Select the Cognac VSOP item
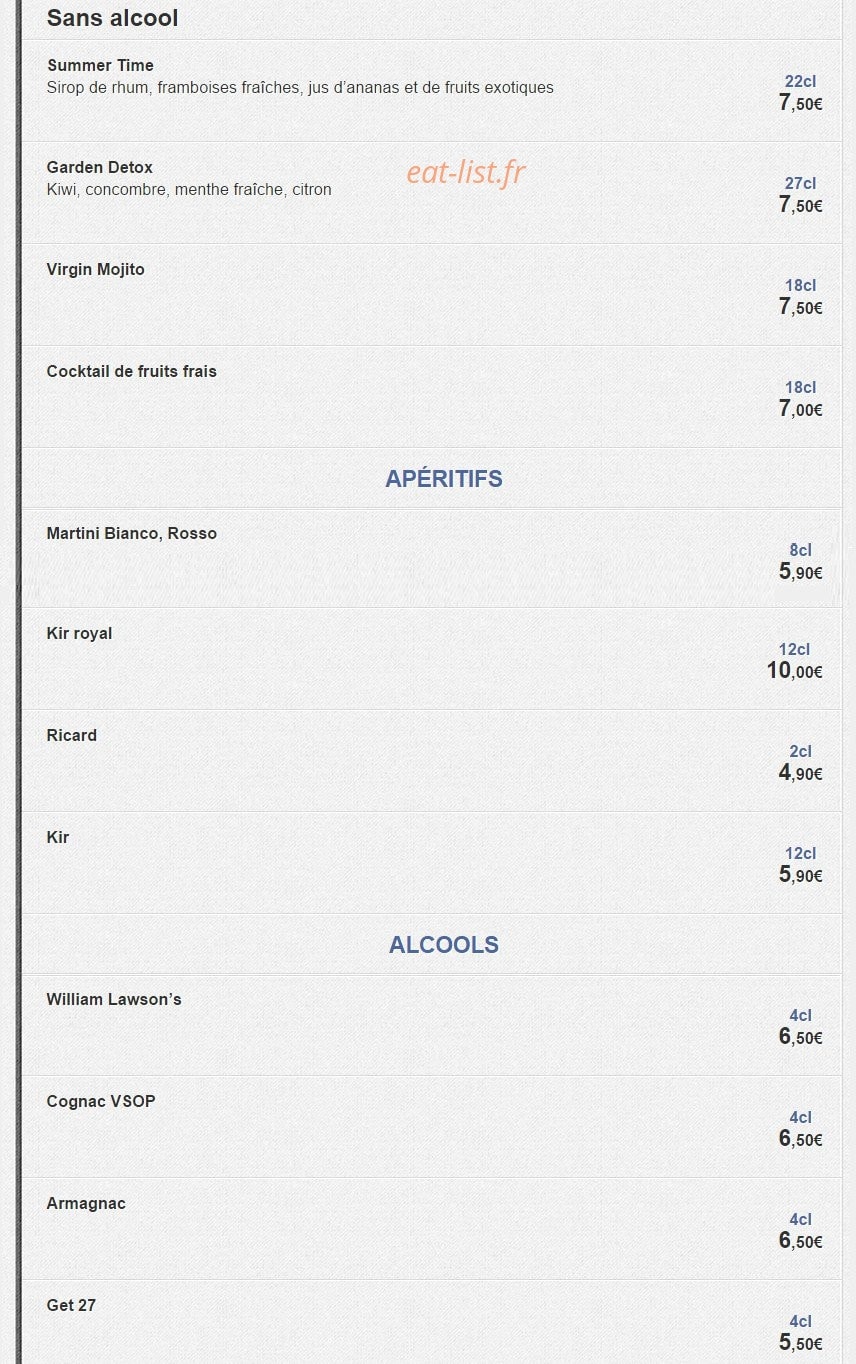856x1364 pixels. click(432, 1127)
